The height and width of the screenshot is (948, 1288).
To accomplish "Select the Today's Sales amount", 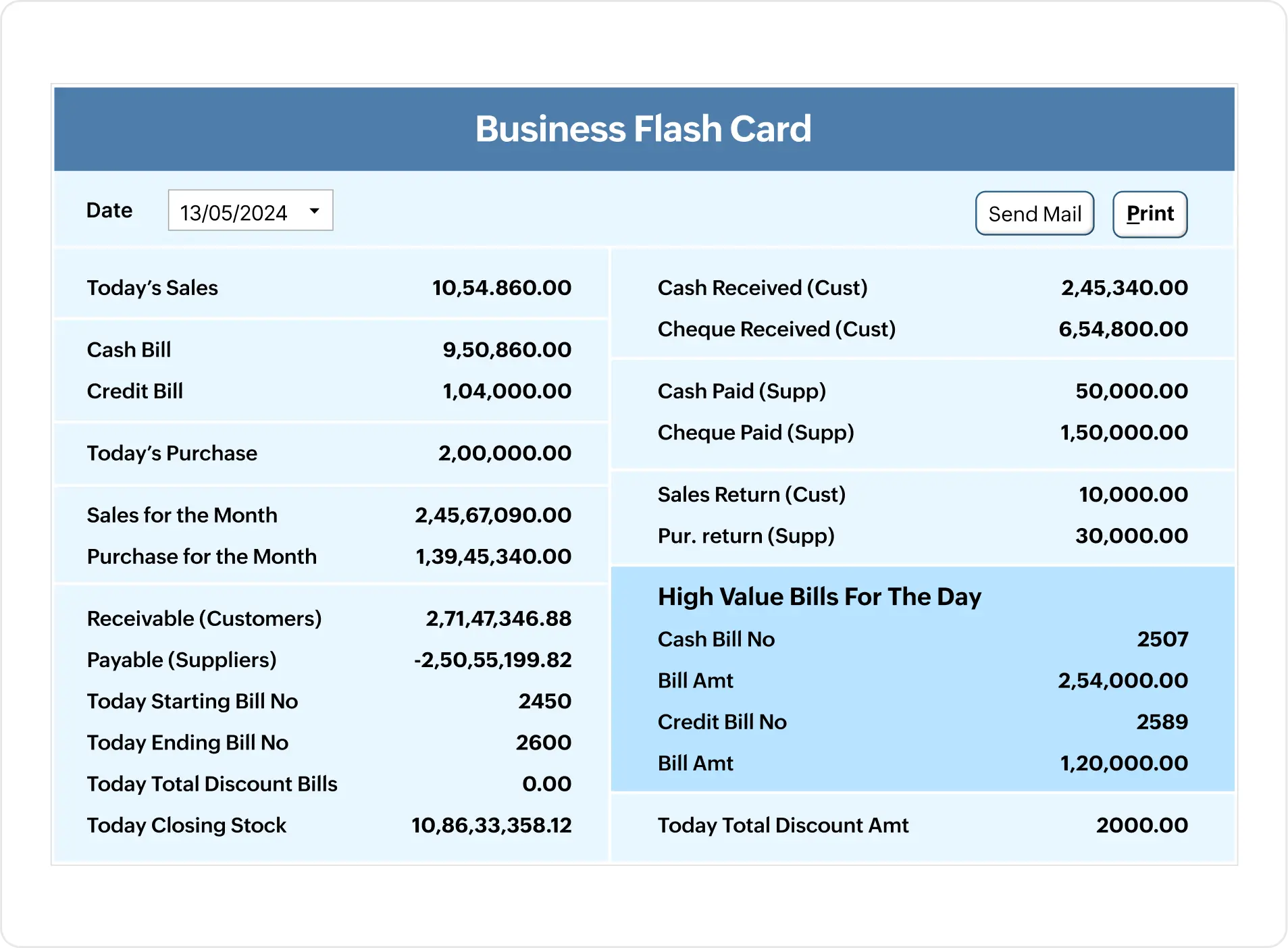I will tap(501, 287).
